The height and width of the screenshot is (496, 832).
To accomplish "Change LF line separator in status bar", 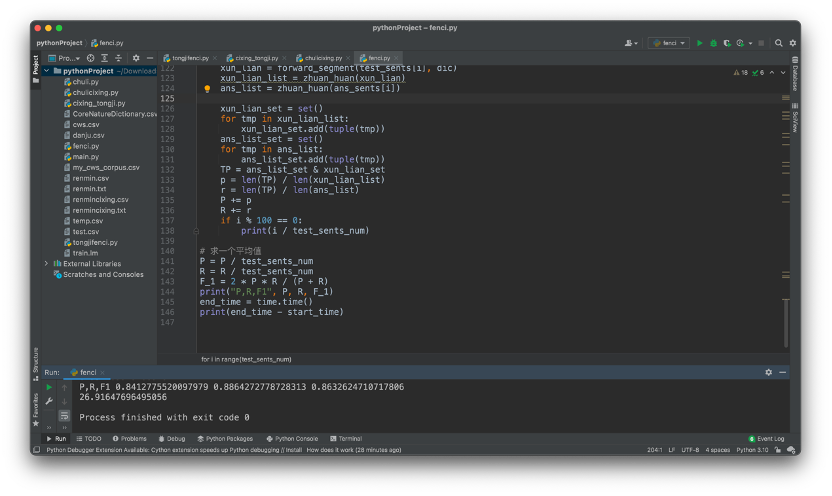I will 672,450.
